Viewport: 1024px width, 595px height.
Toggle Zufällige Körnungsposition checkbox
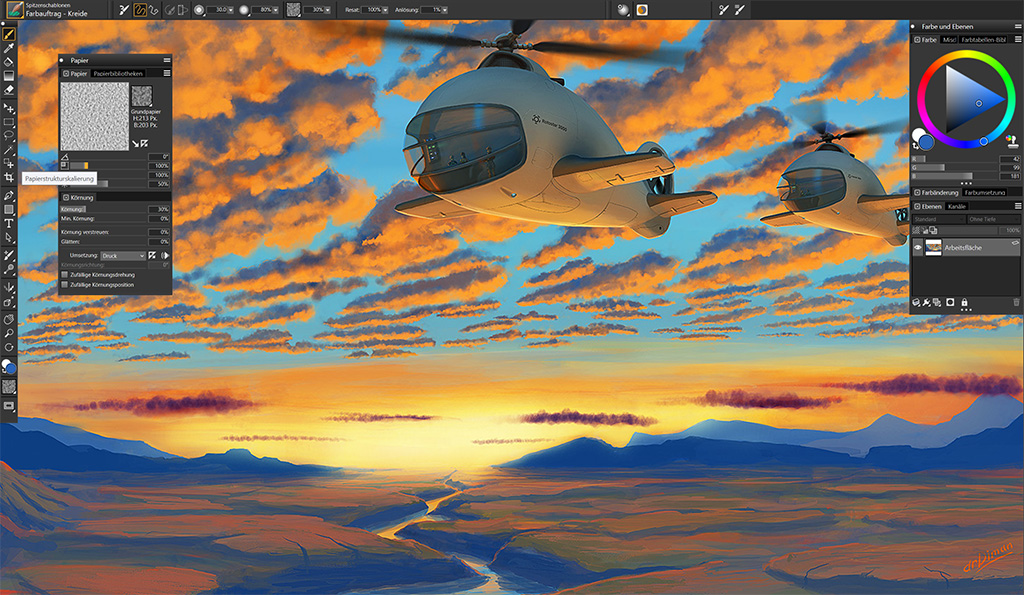[x=65, y=285]
